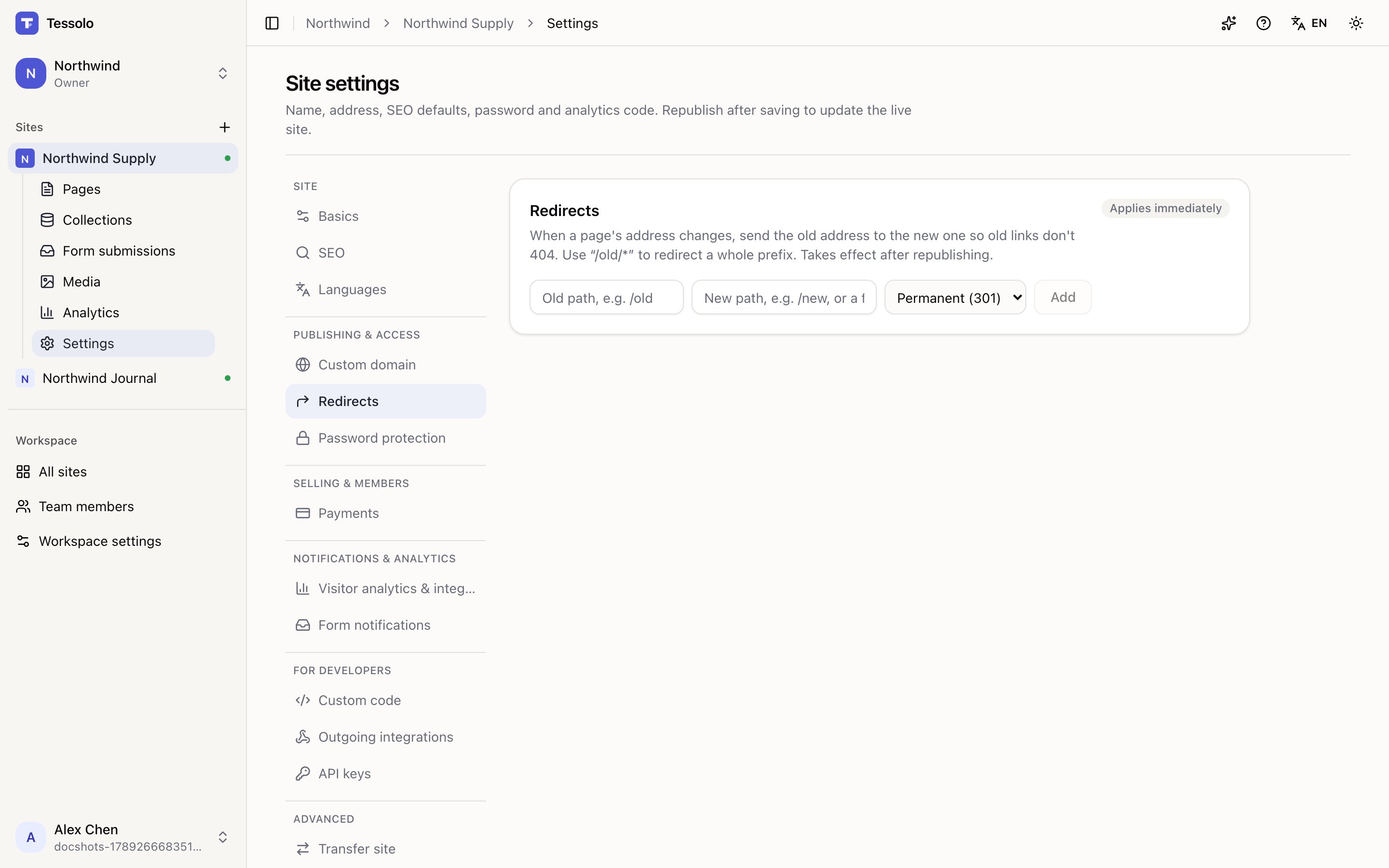Viewport: 1389px width, 868px height.
Task: Click the Tessolo logo icon
Action: pos(27,24)
